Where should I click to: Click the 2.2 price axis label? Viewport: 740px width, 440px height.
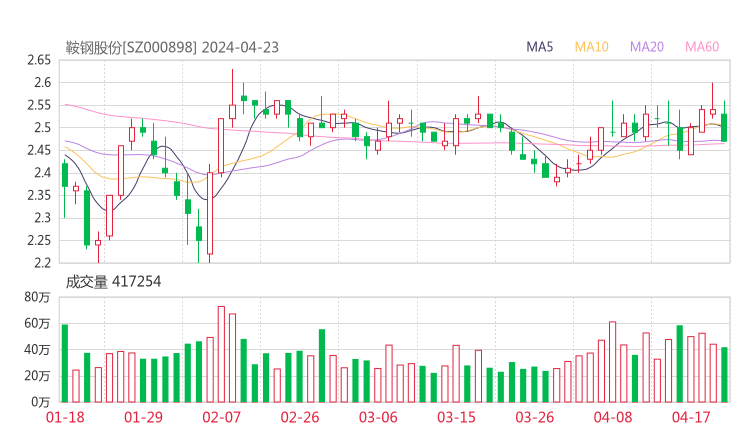point(42,262)
